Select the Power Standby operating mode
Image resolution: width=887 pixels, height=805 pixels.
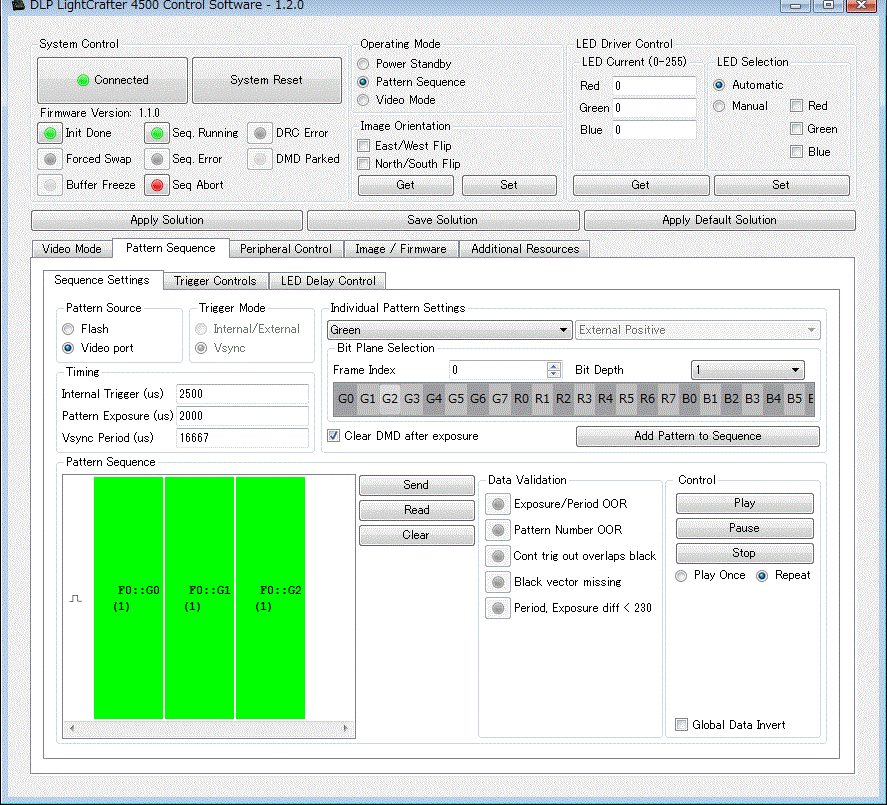pyautogui.click(x=363, y=64)
